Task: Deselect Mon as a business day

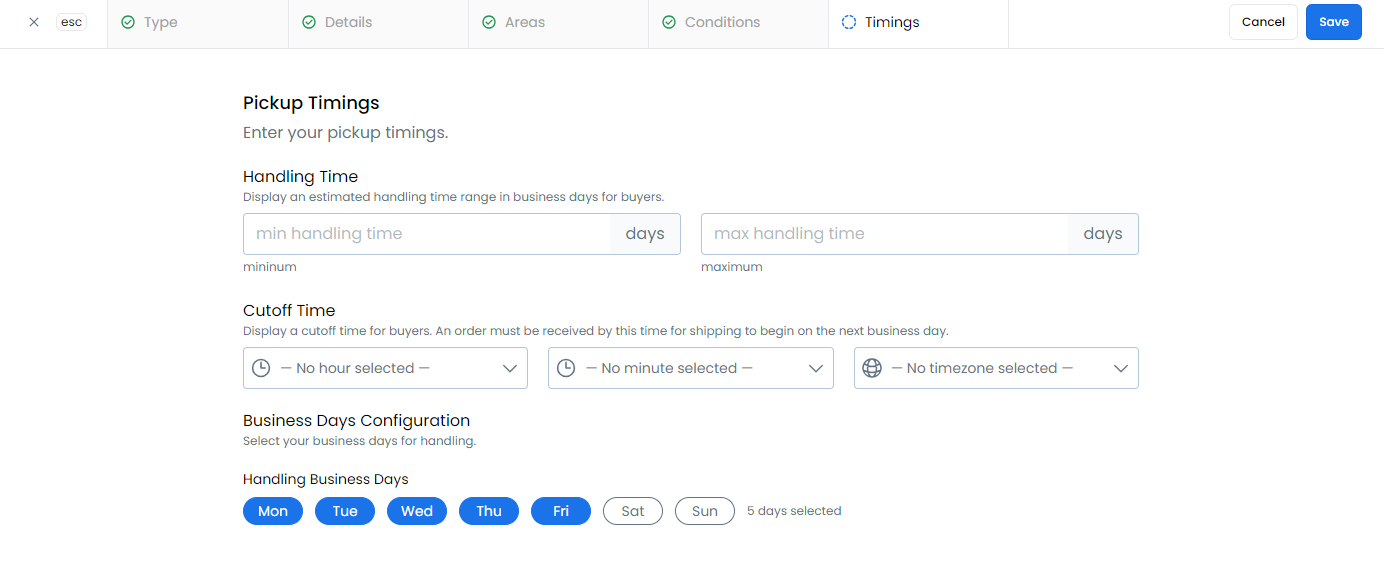Action: [x=273, y=511]
